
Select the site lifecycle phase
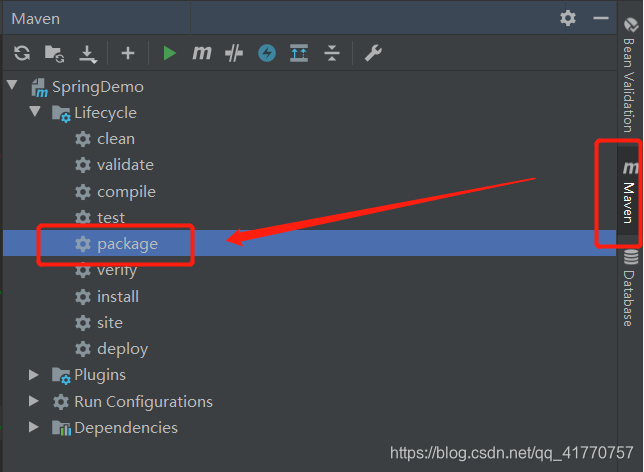pyautogui.click(x=110, y=323)
